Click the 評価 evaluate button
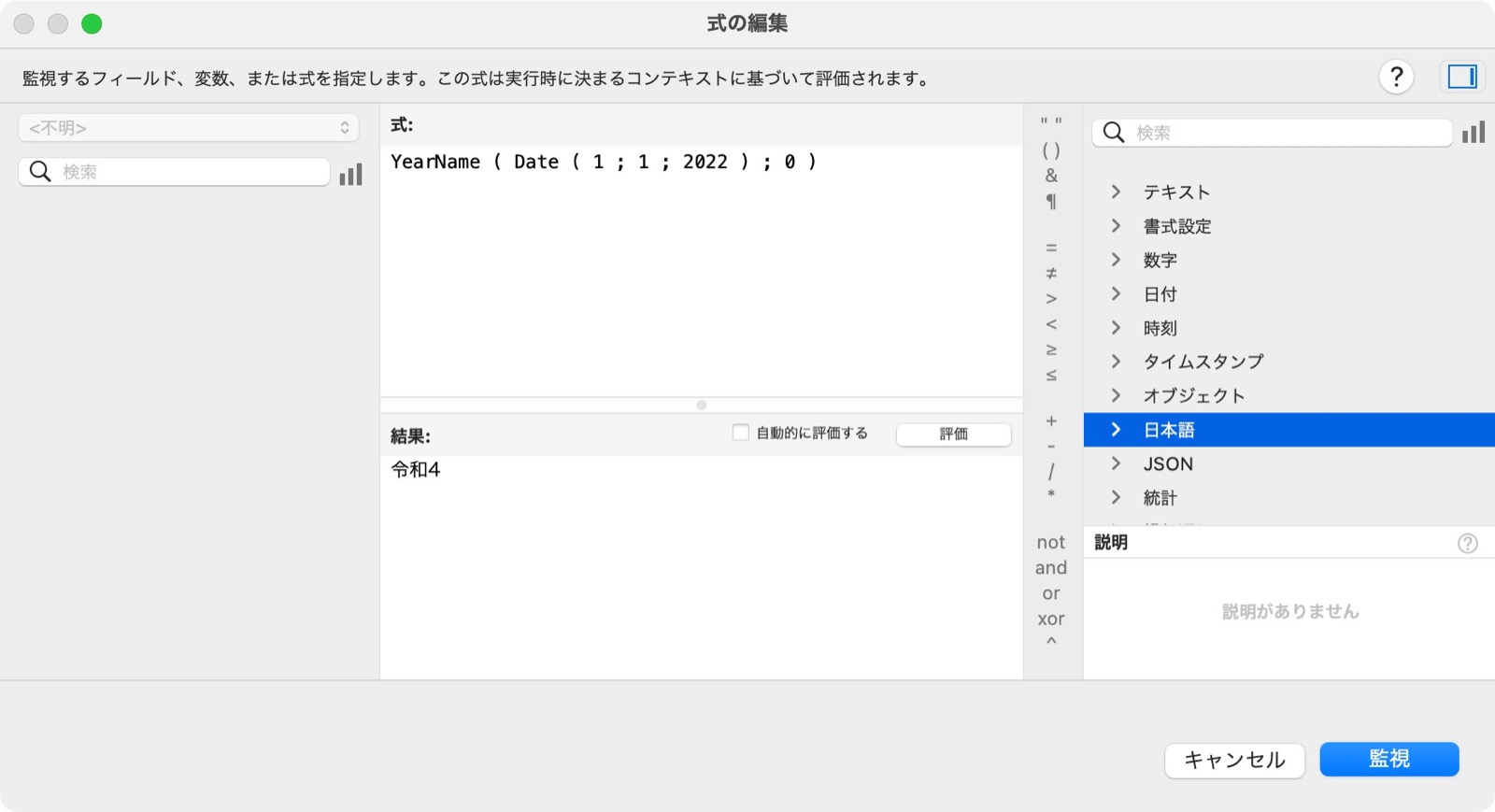The image size is (1495, 812). point(953,434)
